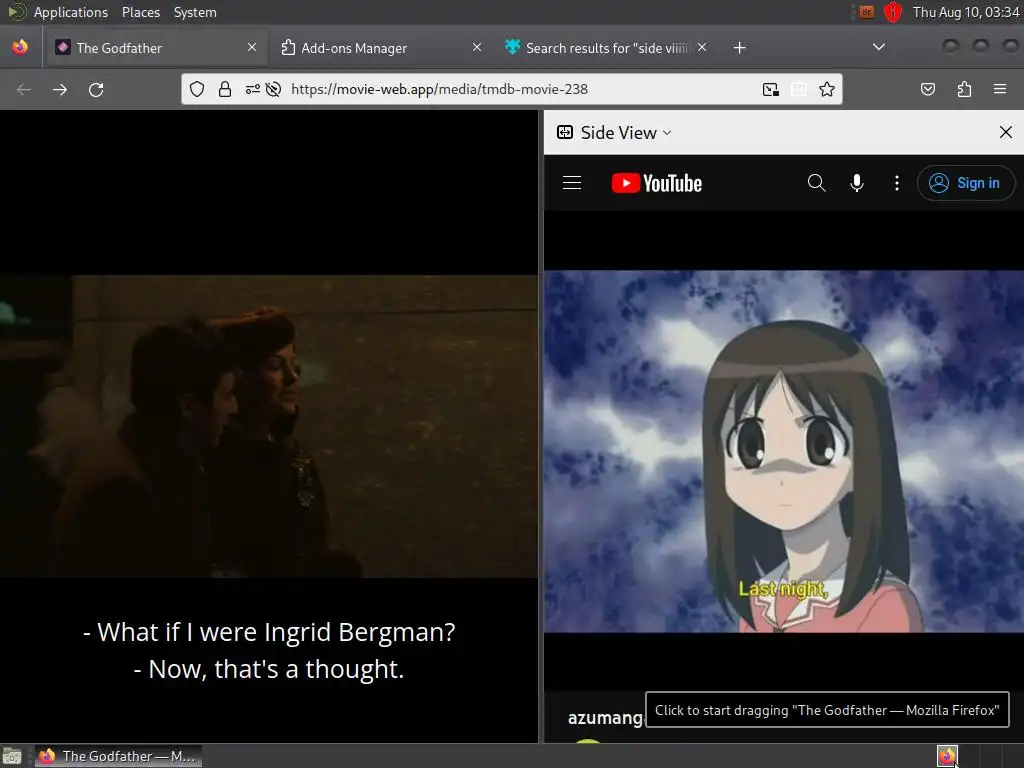Sign in to YouTube
The image size is (1024, 768).
click(966, 183)
